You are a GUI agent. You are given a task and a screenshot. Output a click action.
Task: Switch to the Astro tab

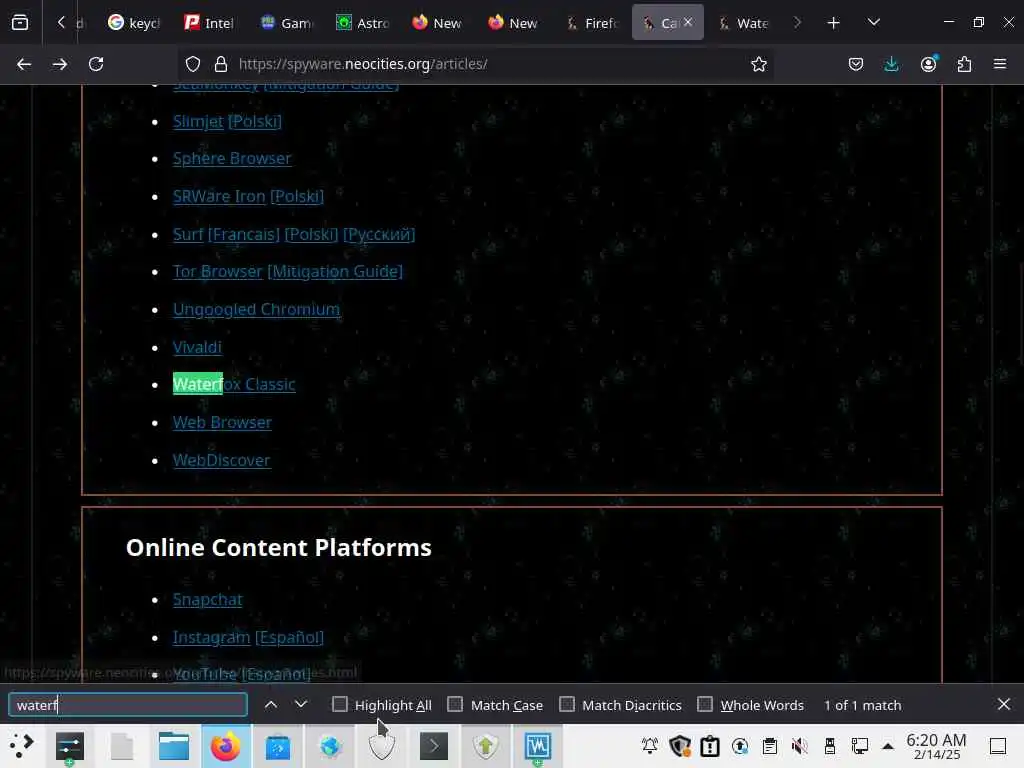(362, 23)
